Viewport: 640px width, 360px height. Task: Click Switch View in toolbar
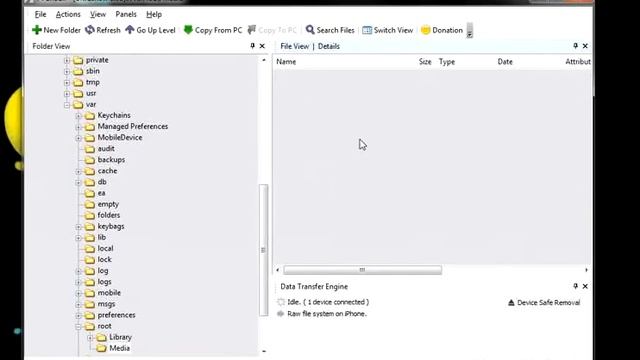point(388,30)
